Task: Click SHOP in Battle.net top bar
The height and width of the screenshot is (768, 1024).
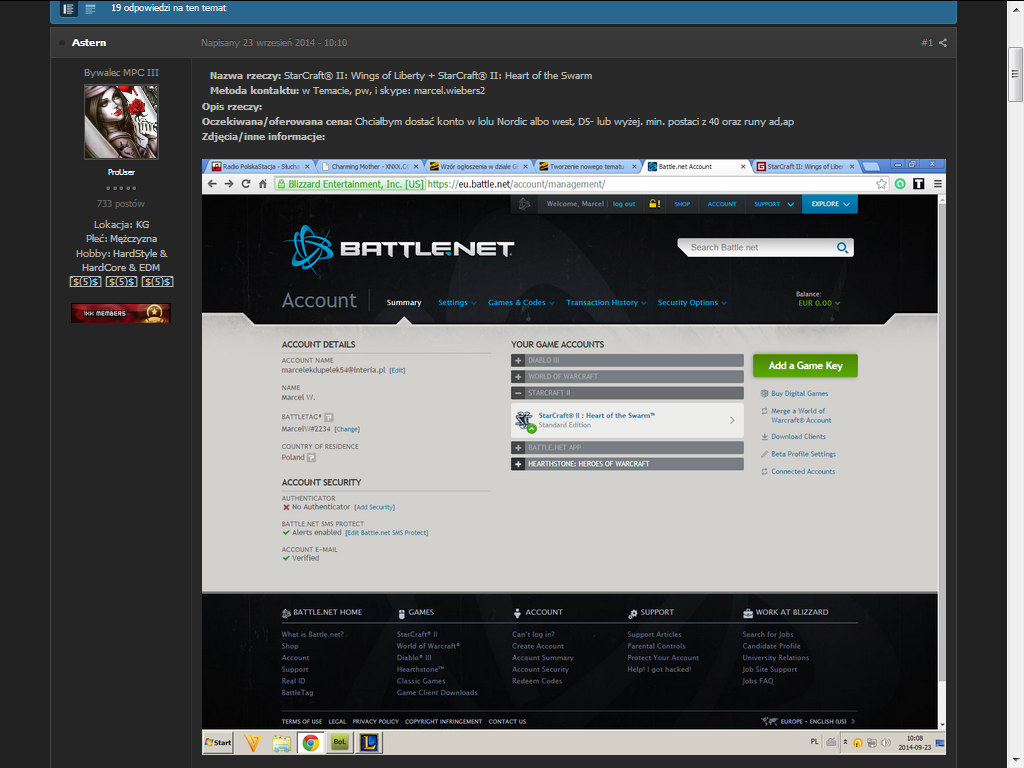Action: (x=682, y=204)
